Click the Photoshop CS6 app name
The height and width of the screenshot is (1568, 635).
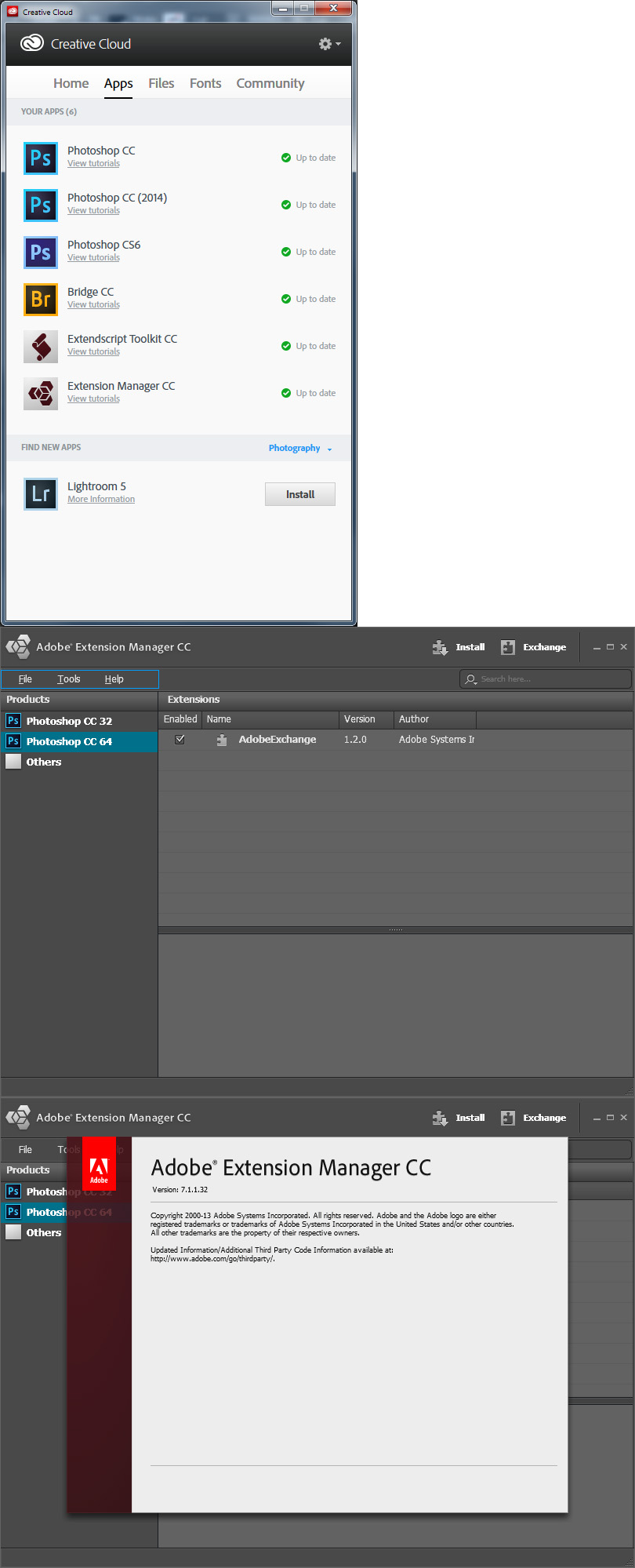104,245
